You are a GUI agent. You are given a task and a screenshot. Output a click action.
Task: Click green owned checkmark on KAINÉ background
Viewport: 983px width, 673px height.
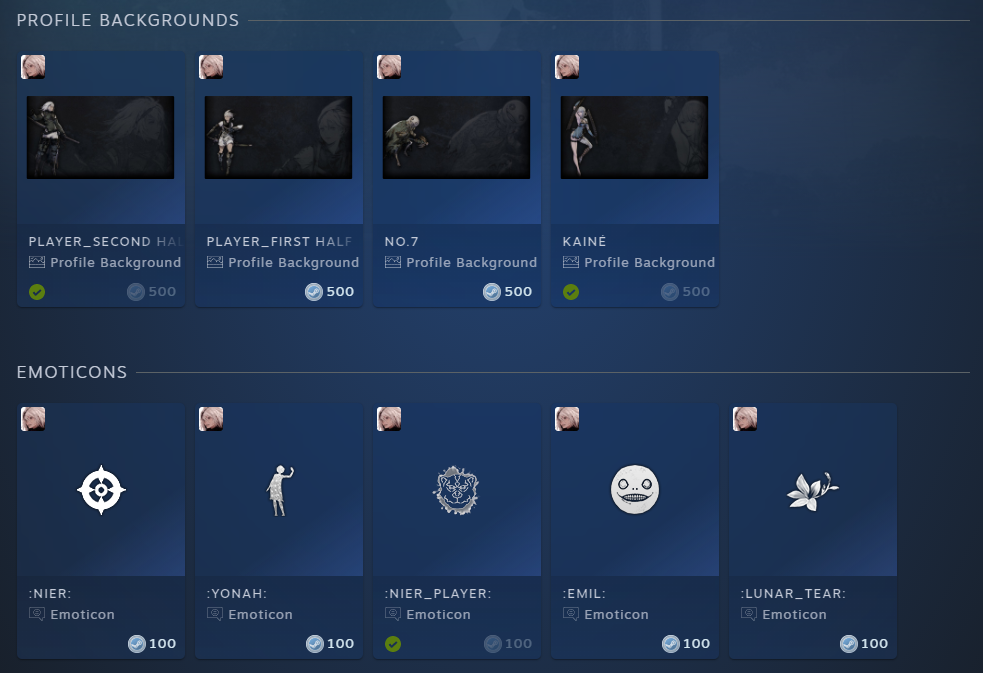click(x=571, y=292)
